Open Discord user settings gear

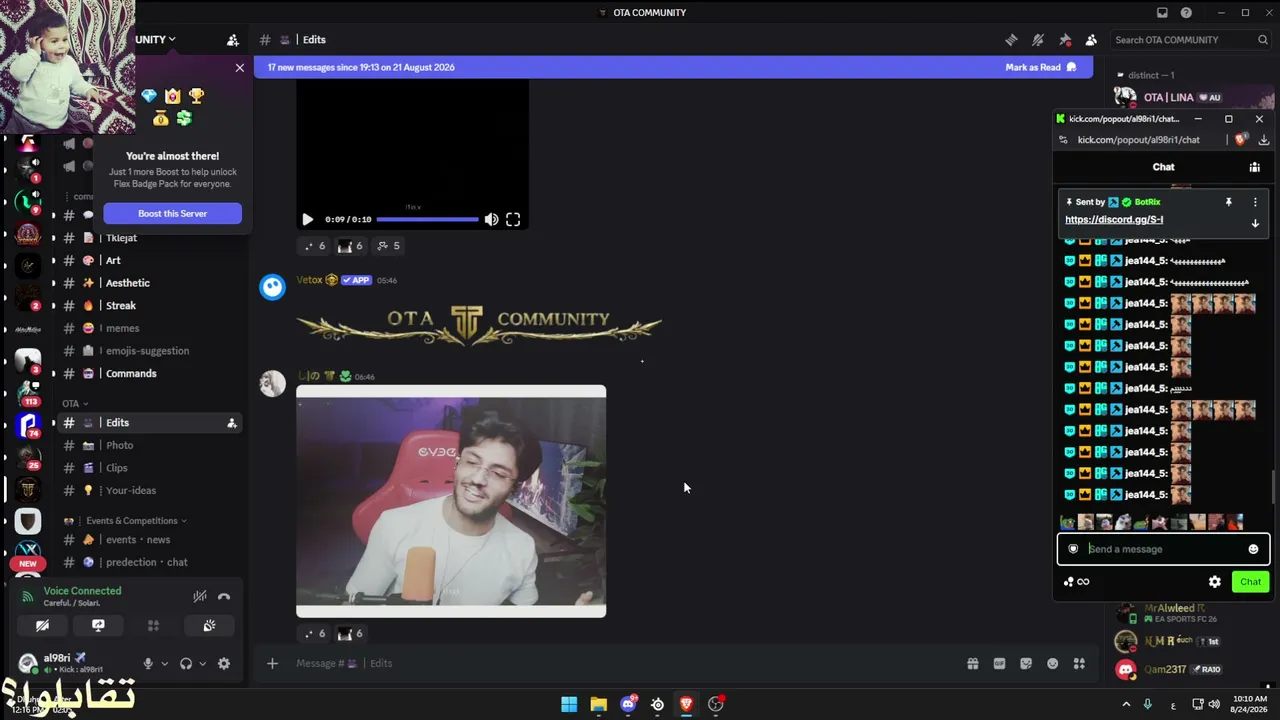[x=224, y=664]
